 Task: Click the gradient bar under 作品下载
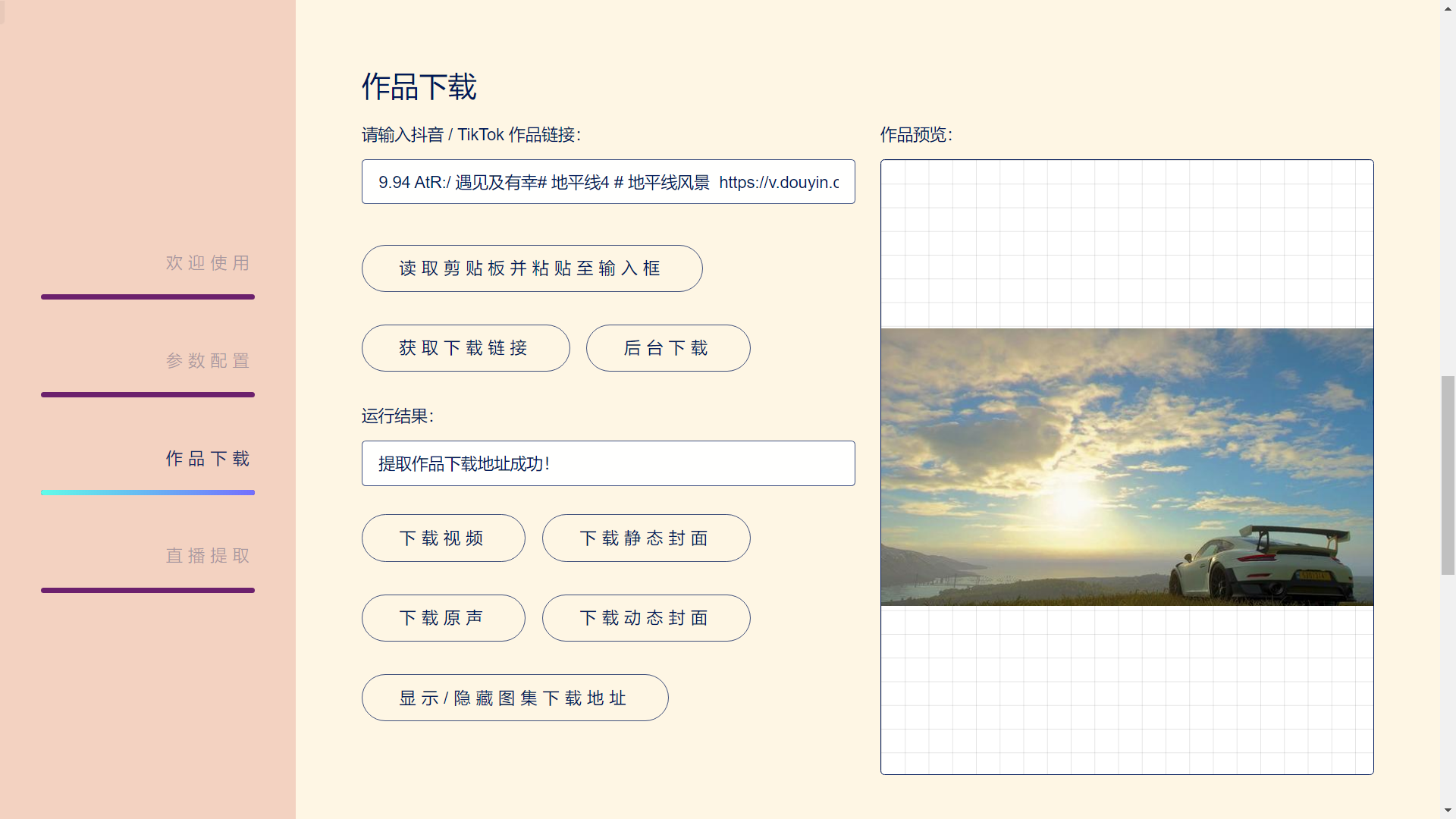click(148, 493)
